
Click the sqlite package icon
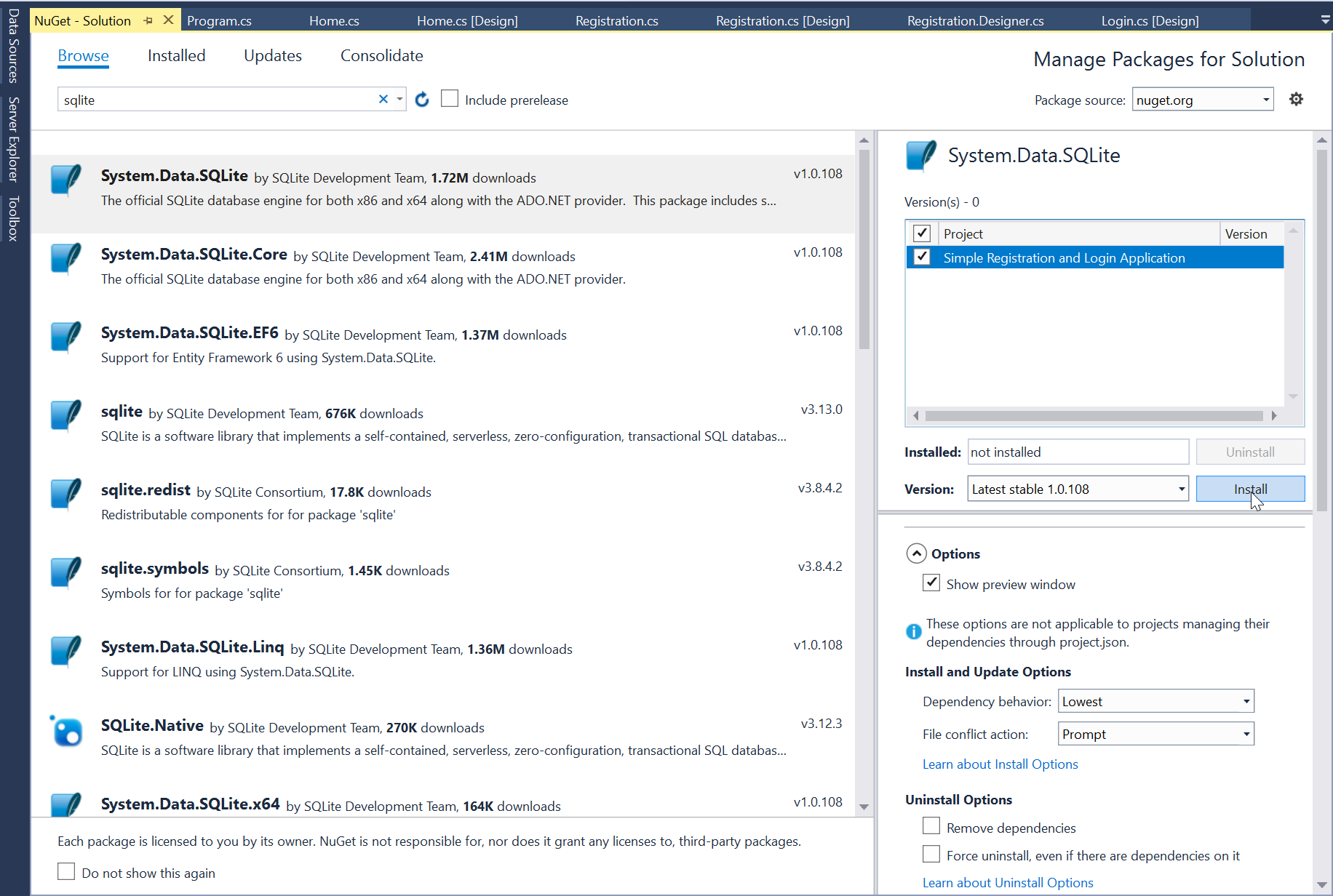click(x=66, y=415)
